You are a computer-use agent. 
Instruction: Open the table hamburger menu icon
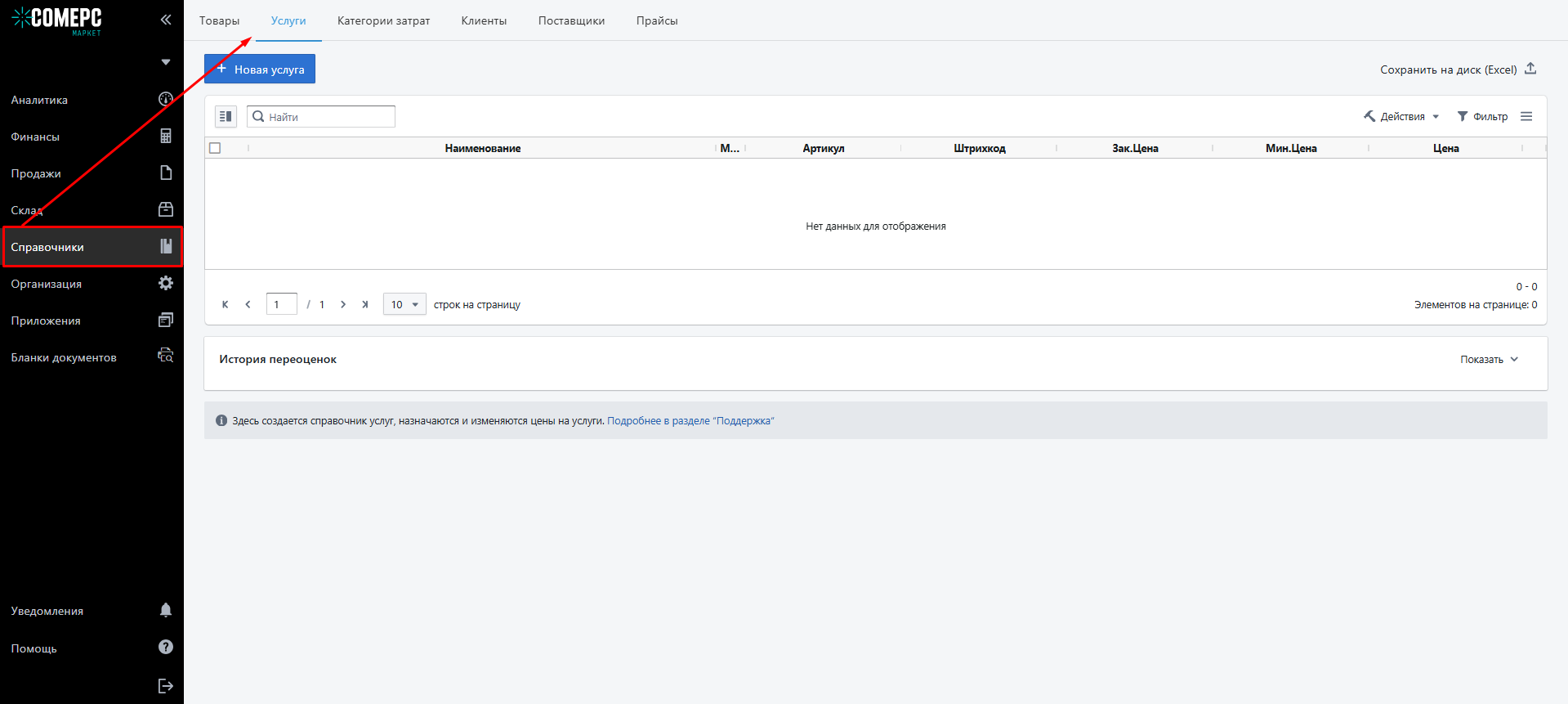[1526, 116]
